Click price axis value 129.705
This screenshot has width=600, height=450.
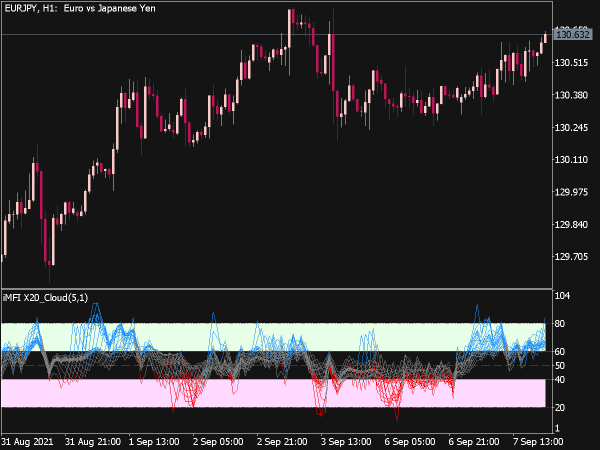571,256
